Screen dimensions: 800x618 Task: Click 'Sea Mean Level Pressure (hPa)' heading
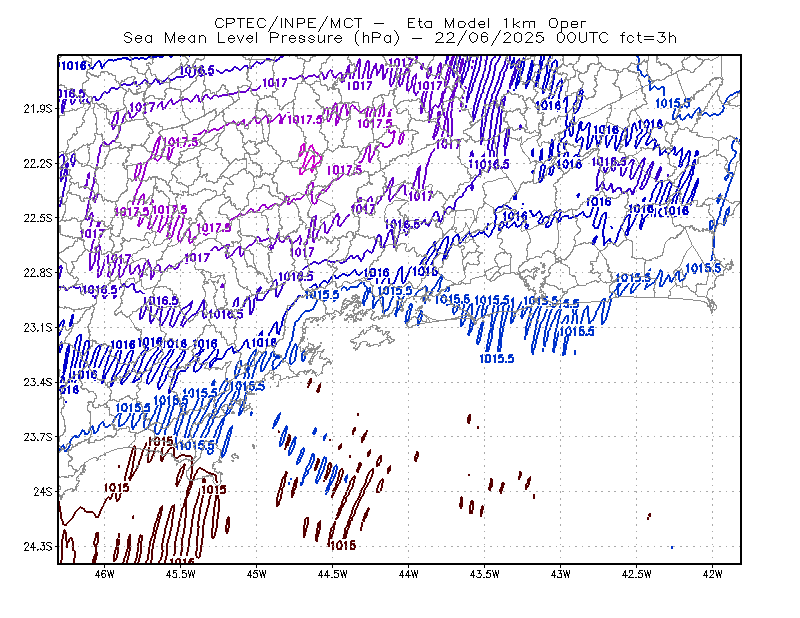pos(262,38)
